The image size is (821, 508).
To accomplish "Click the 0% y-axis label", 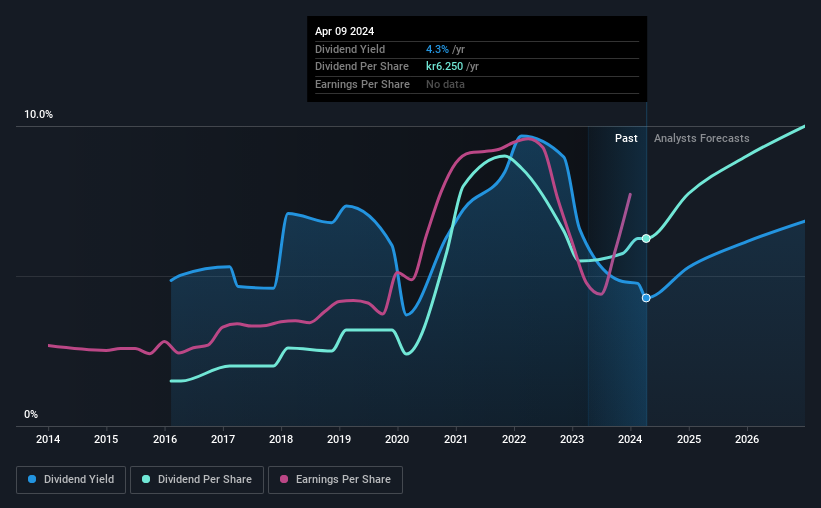I will tap(31, 415).
